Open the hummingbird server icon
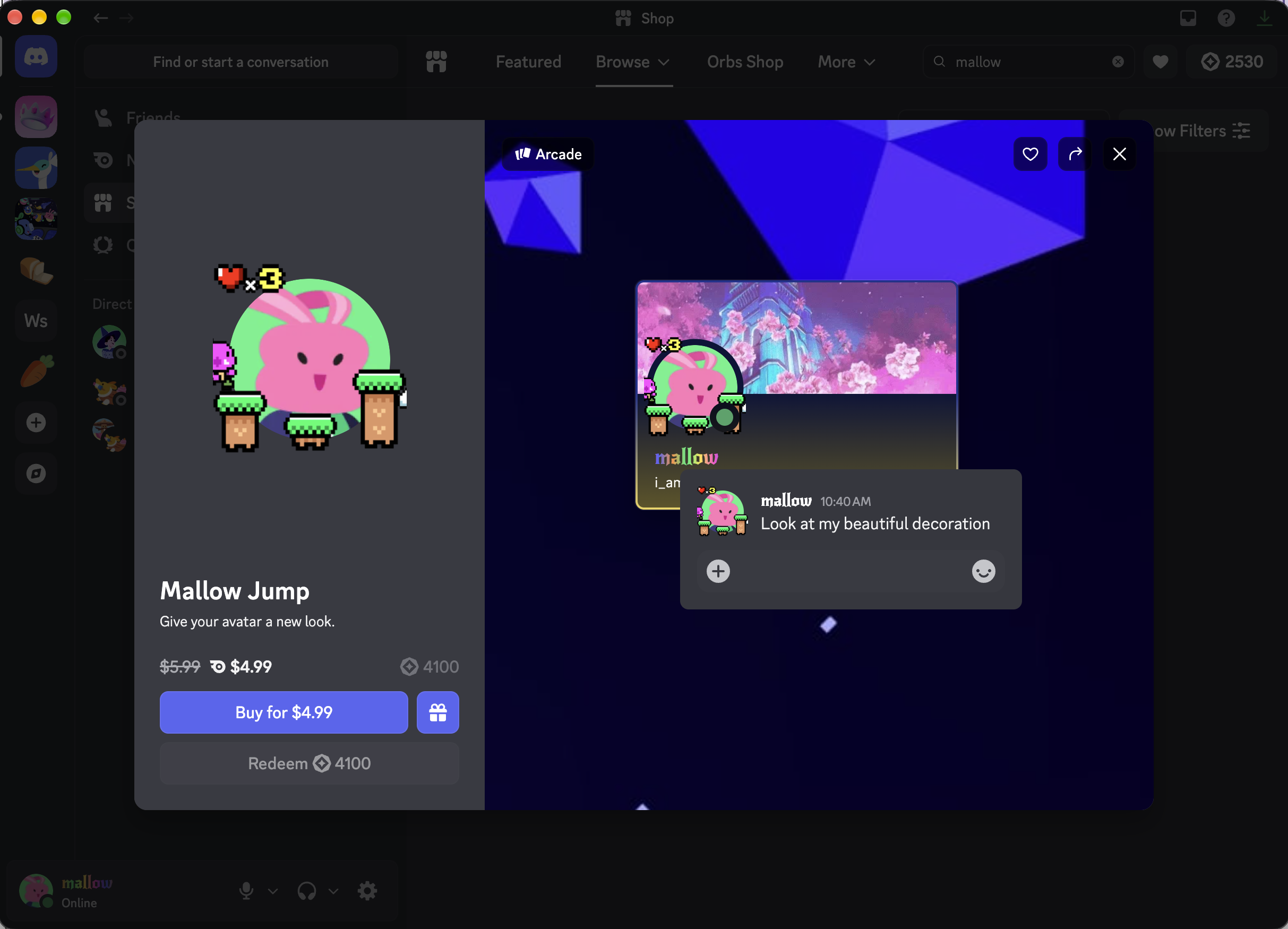1288x929 pixels. 36,168
